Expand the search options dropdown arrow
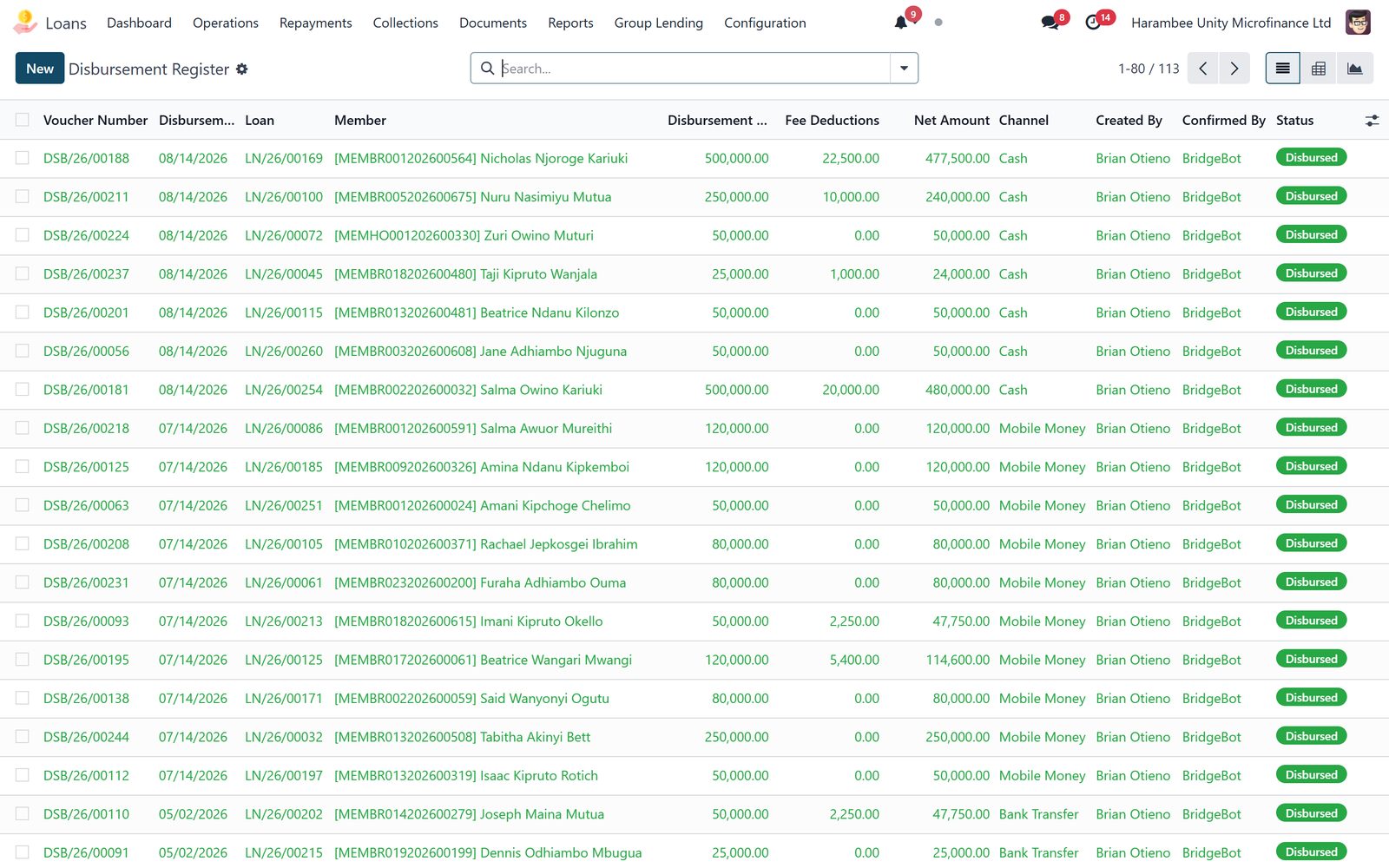The height and width of the screenshot is (868, 1389). click(904, 69)
